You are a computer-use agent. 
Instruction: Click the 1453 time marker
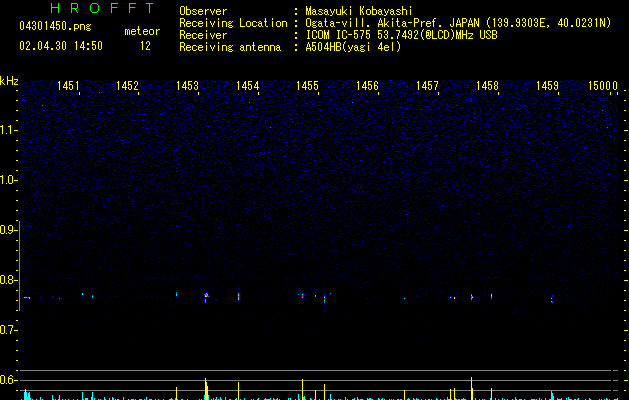point(187,86)
